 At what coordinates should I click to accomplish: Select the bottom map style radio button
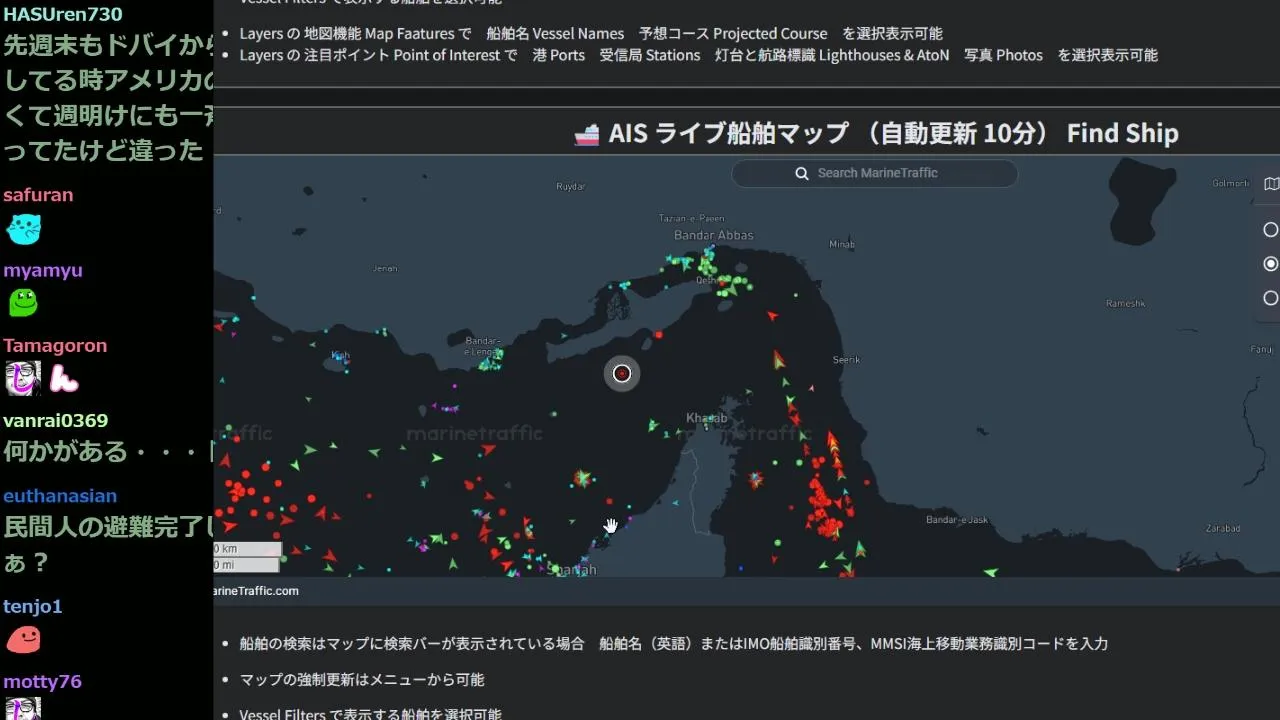[1271, 298]
